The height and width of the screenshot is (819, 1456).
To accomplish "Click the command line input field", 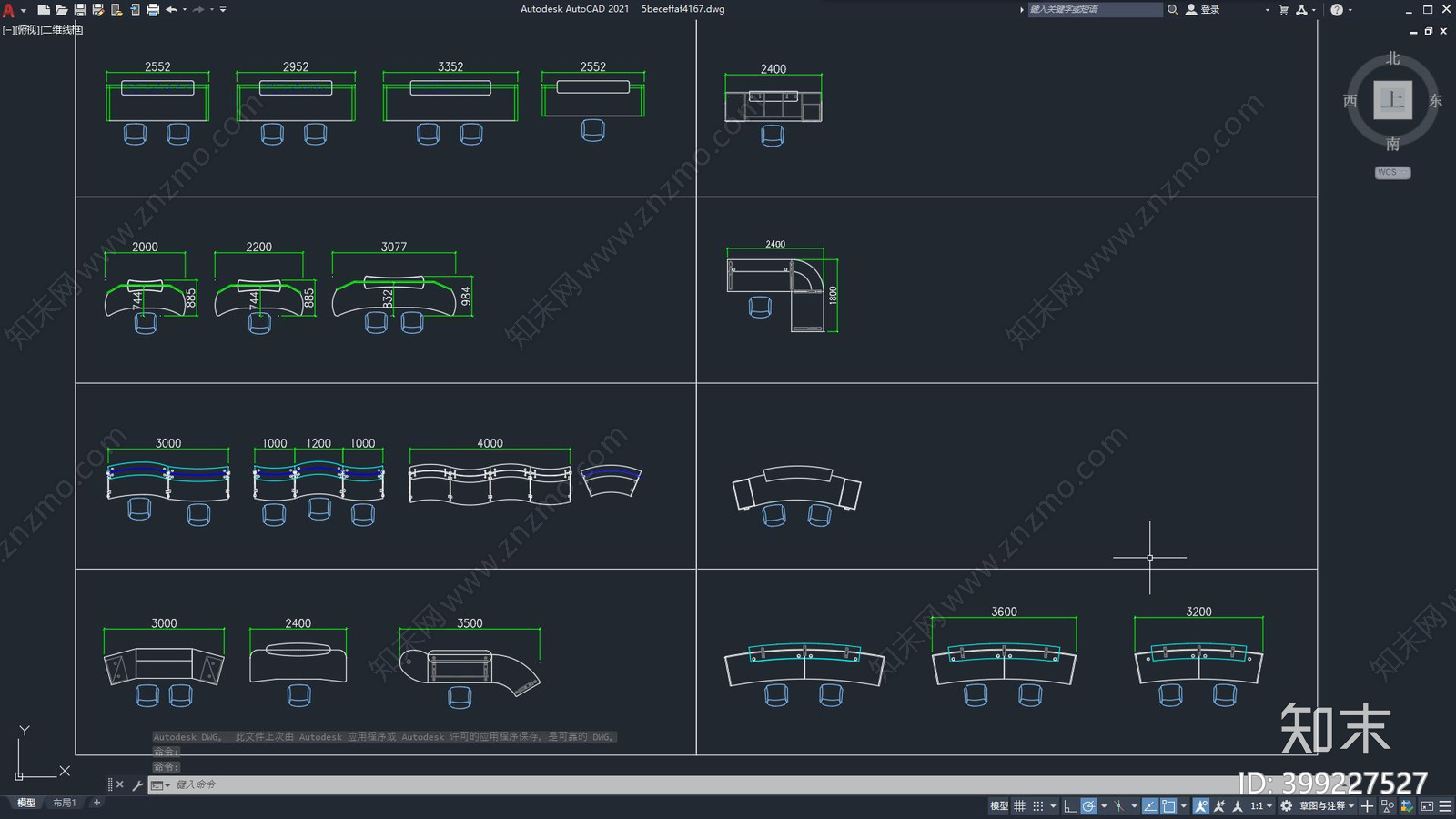I will coord(637,784).
